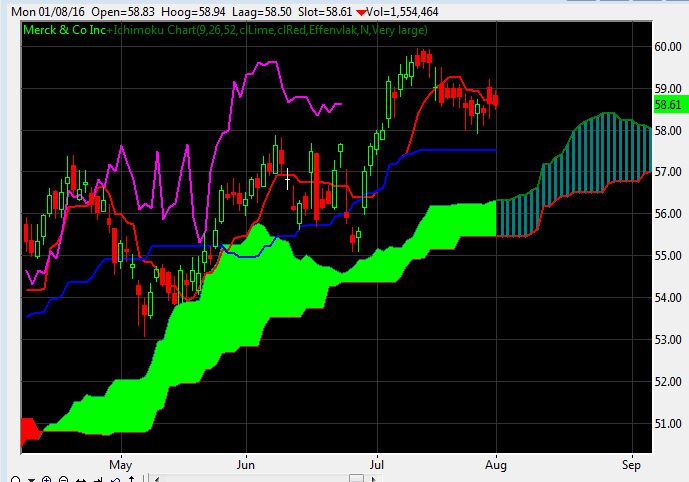Click the red down-triangle before Vol
Image resolution: width=689 pixels, height=482 pixels.
point(361,13)
